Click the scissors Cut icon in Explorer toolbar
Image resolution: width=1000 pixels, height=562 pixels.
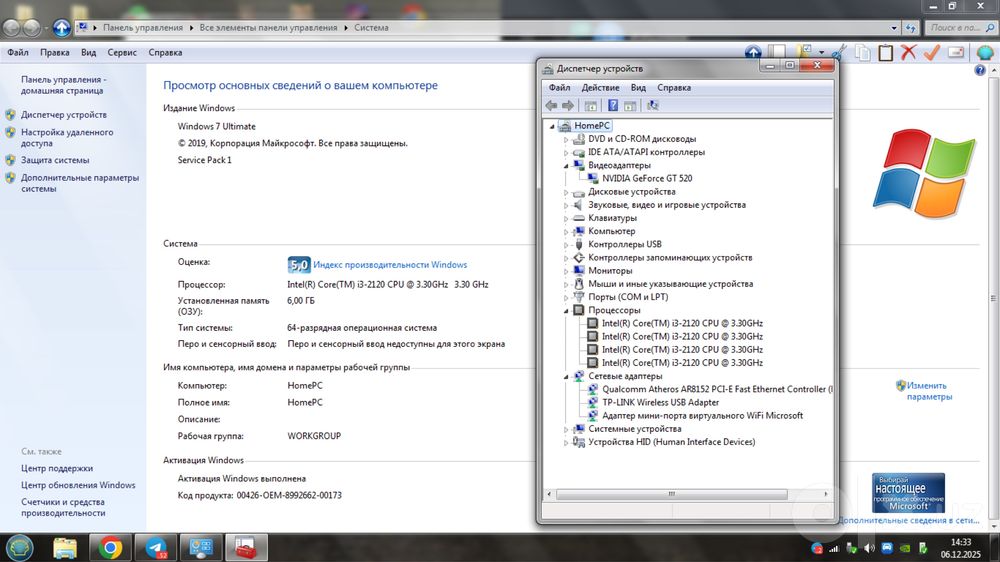click(x=839, y=52)
